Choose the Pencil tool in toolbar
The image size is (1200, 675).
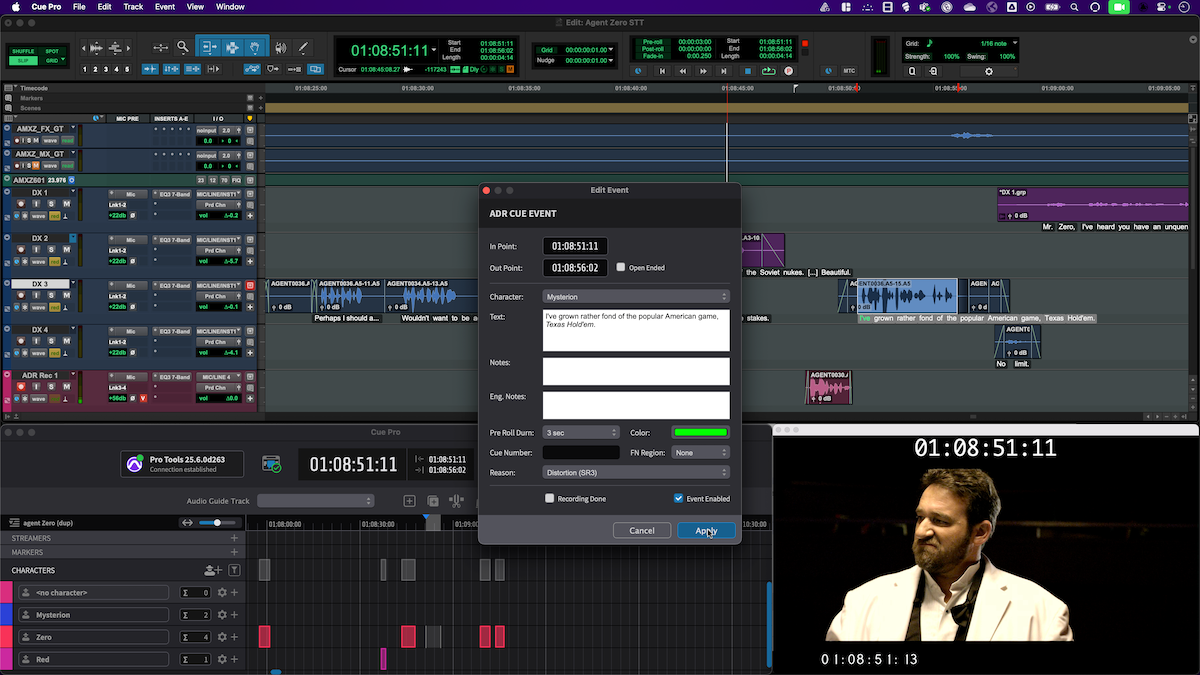[x=302, y=47]
